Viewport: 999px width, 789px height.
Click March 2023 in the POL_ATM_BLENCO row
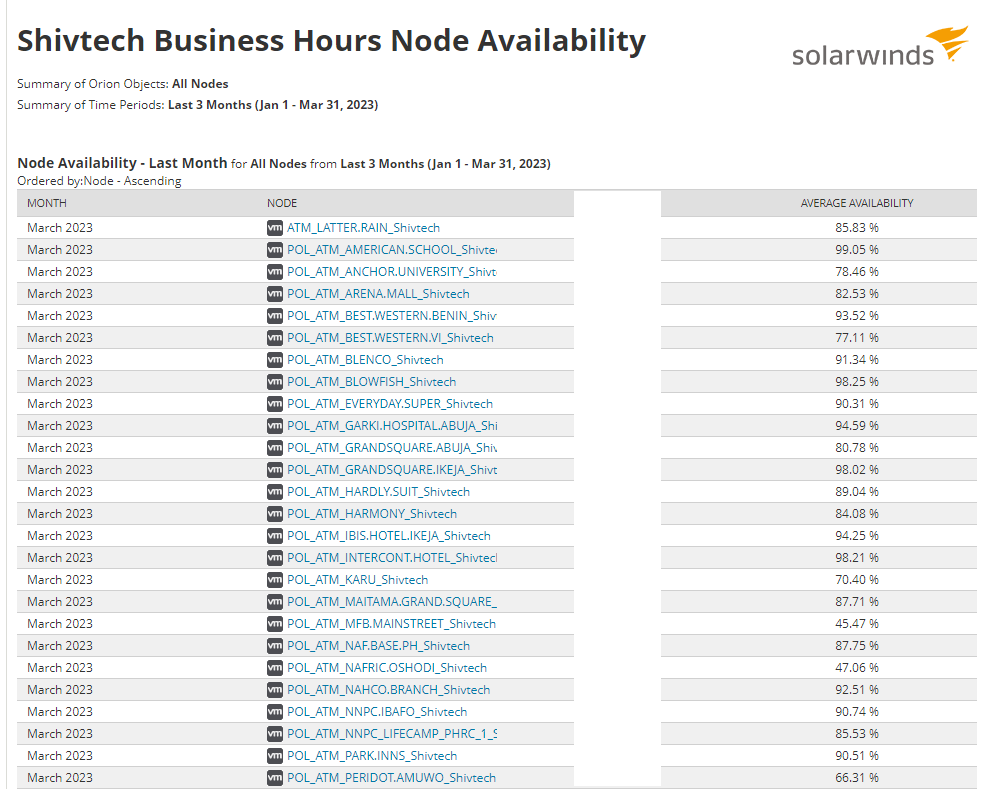[60, 359]
